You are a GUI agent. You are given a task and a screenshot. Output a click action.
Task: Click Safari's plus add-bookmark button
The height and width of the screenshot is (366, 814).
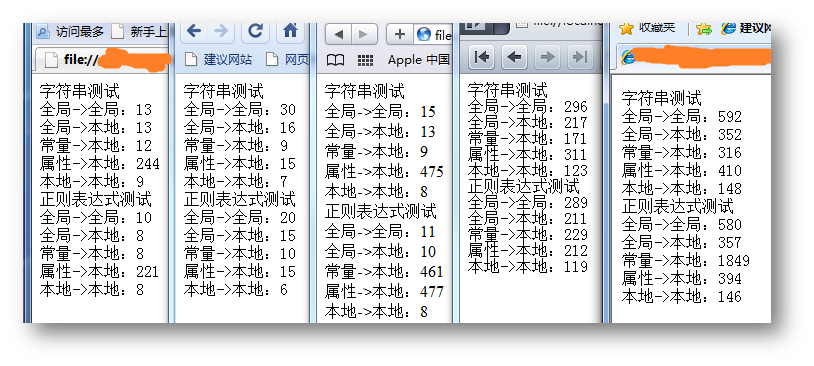click(400, 35)
